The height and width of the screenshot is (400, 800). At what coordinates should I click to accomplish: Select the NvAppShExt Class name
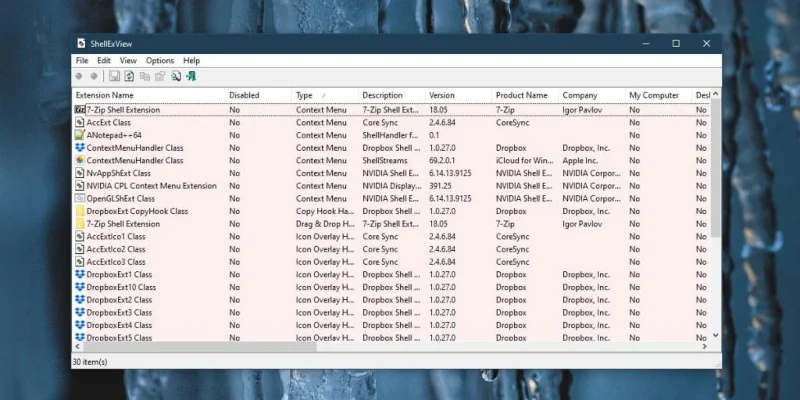tap(118, 173)
